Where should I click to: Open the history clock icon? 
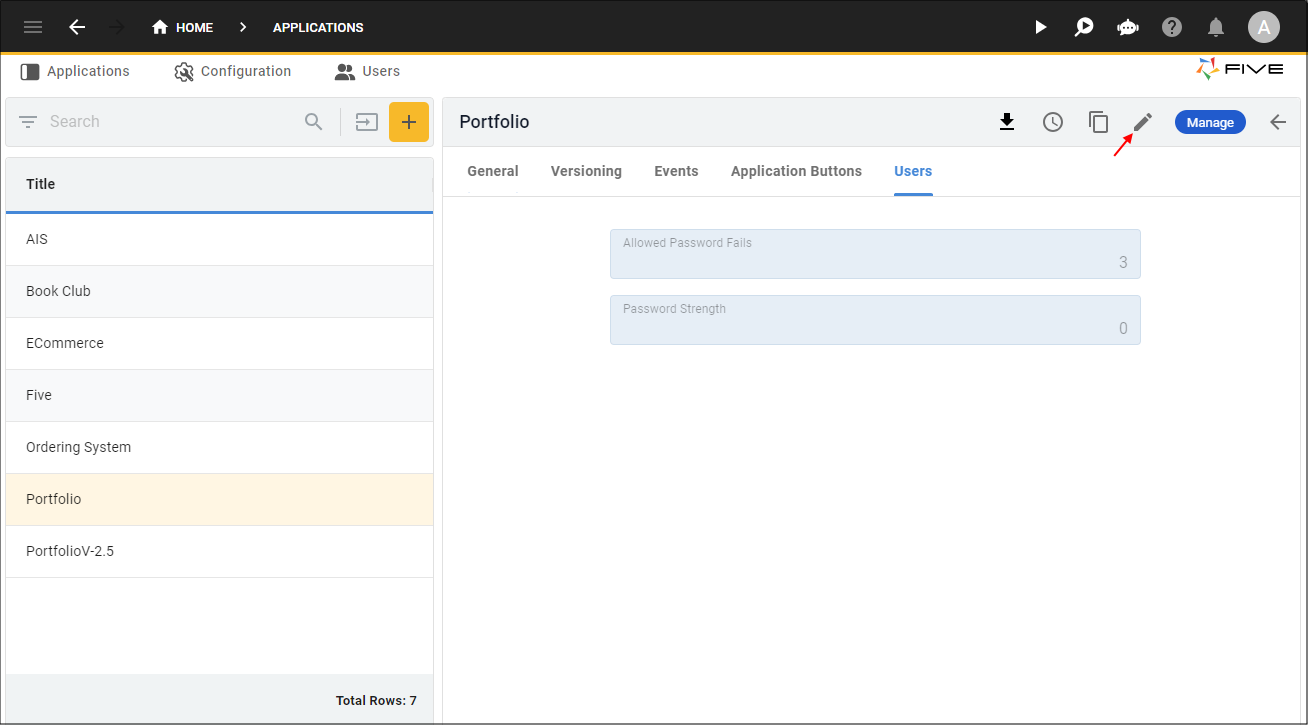(x=1053, y=122)
